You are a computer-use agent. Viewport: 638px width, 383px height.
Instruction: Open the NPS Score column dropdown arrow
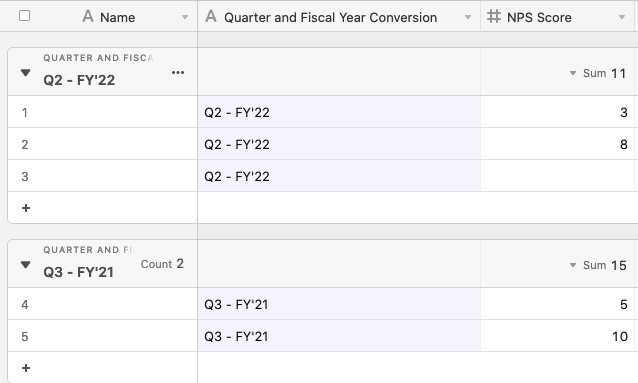pyautogui.click(x=622, y=17)
